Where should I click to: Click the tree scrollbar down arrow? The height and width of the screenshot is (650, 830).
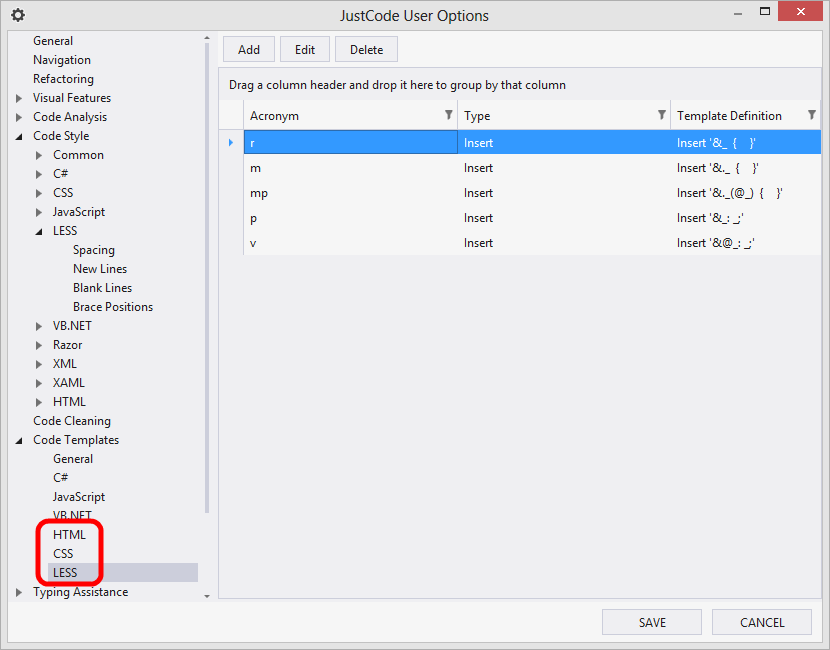click(207, 595)
